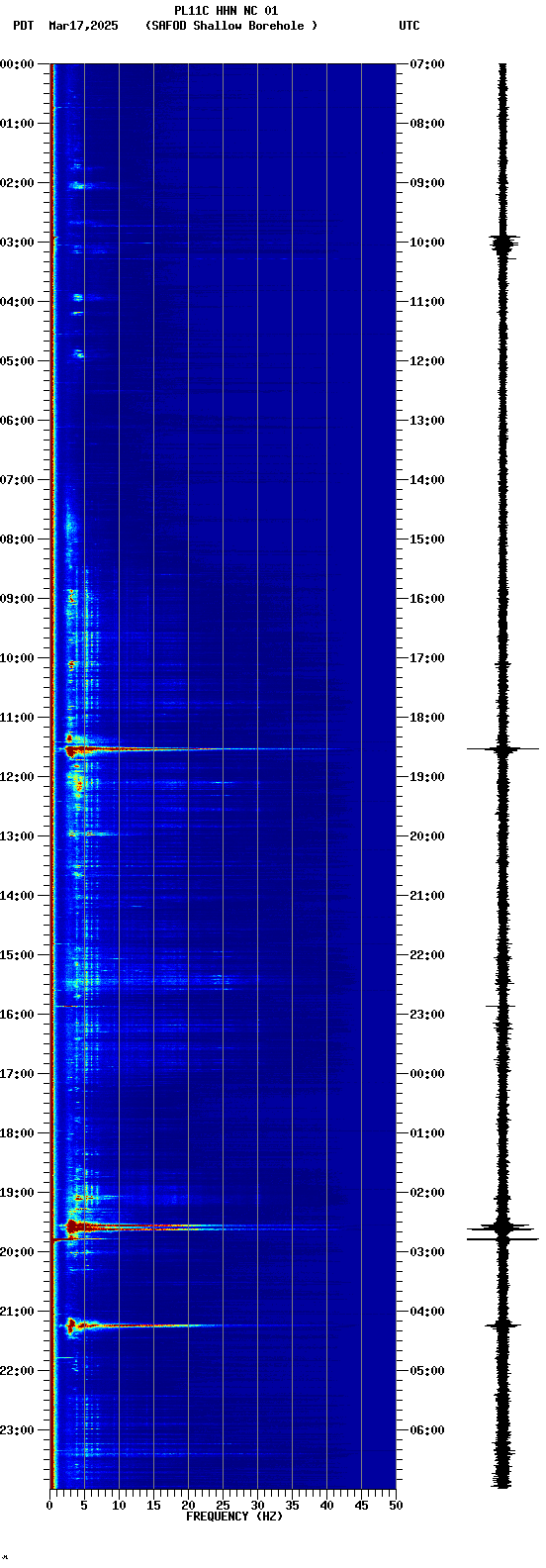
Task: Select the PDT axis label '18:00'
Action: coord(18,1133)
